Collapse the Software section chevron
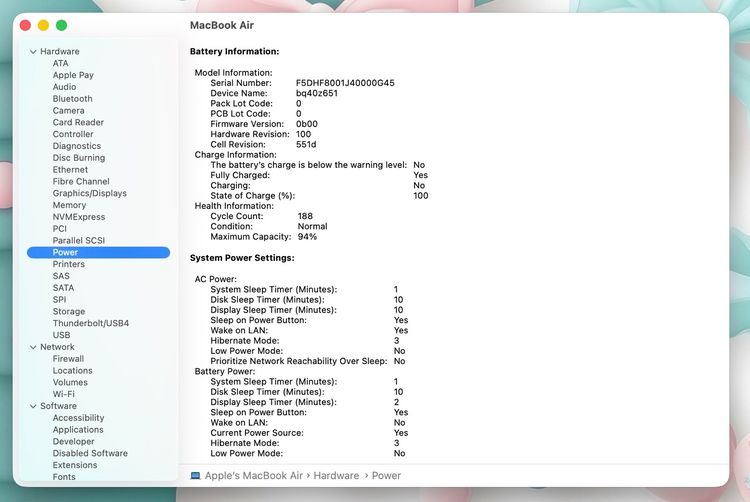The image size is (750, 502). pos(33,406)
